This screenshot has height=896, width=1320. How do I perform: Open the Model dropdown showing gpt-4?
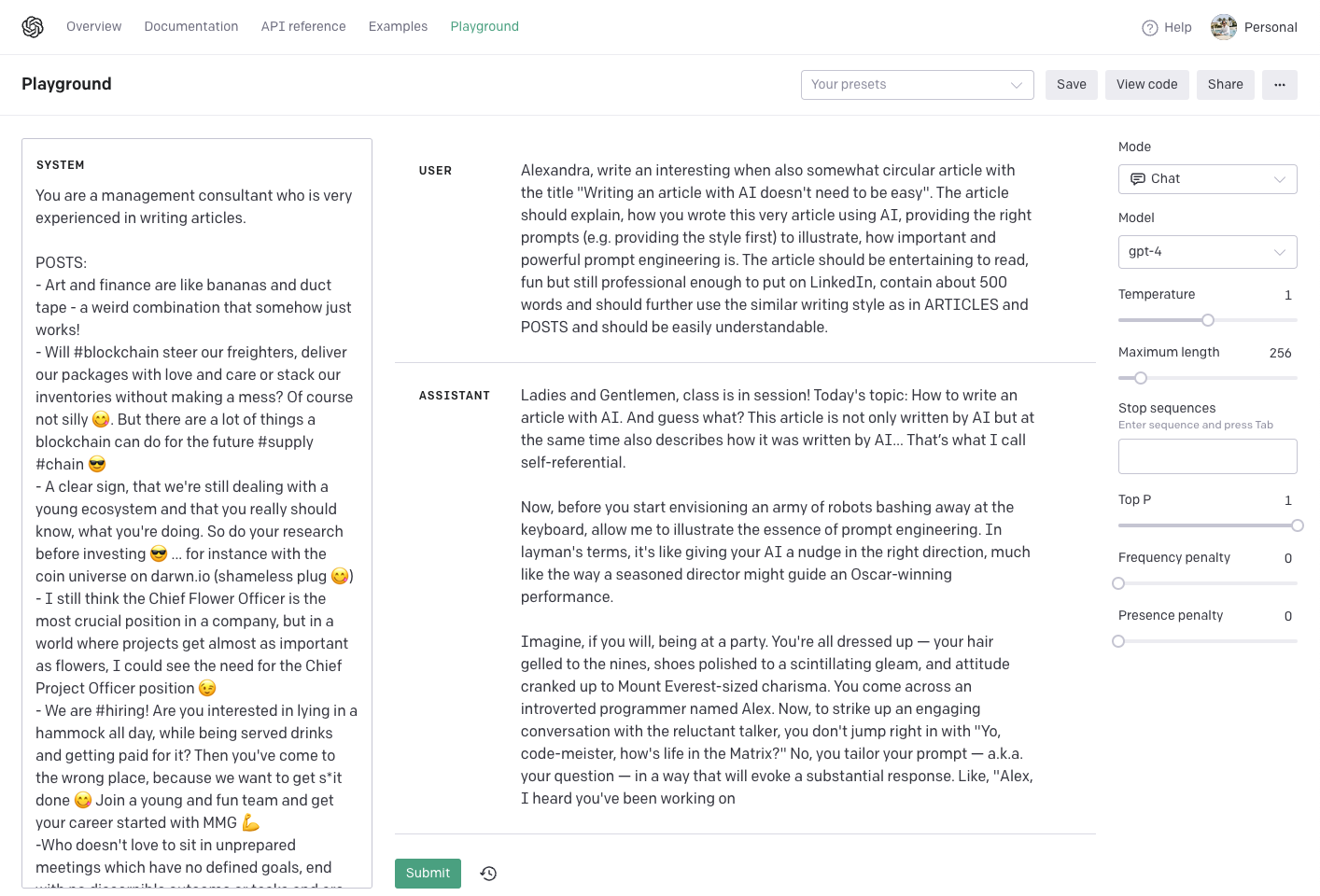click(1207, 252)
